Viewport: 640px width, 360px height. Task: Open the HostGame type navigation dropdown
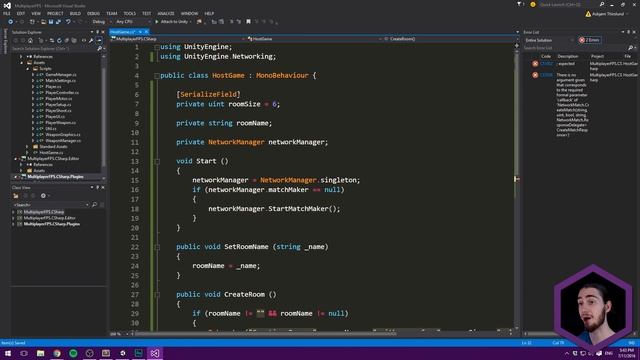pyautogui.click(x=313, y=39)
